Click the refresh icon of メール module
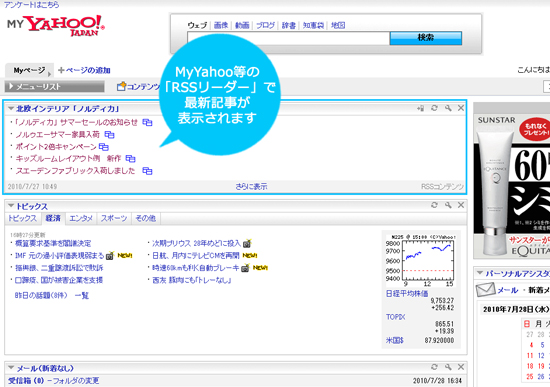Screen dimensions: 550x387 (x=434, y=367)
